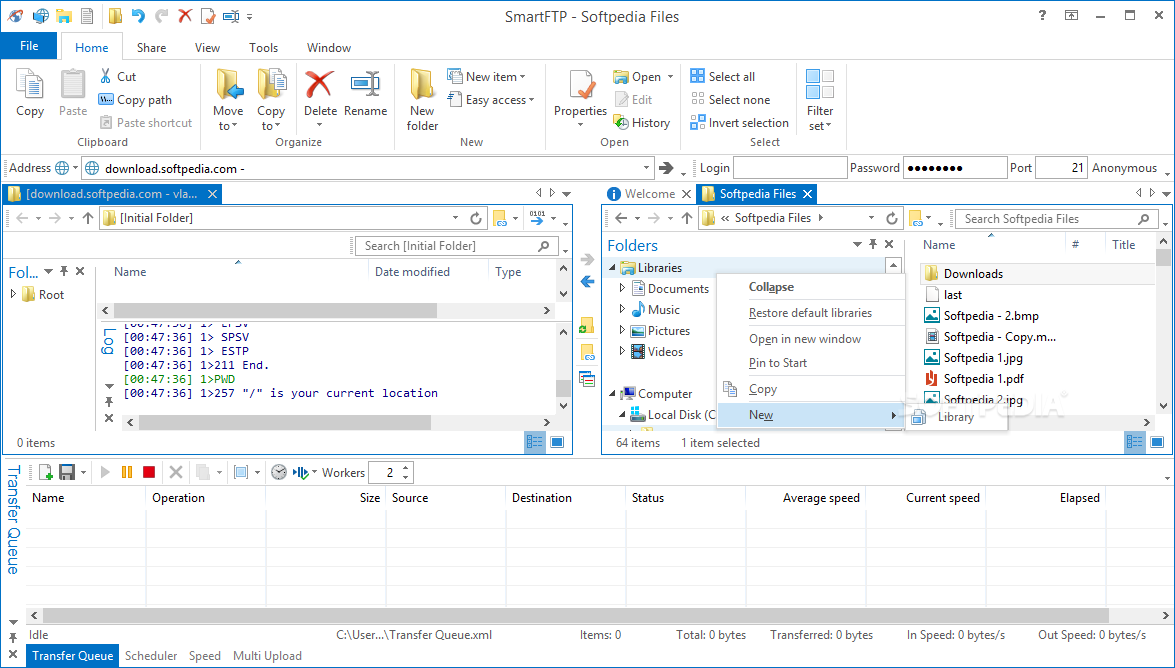The height and width of the screenshot is (668, 1175).
Task: Toggle details view in left pane
Action: coord(535,442)
